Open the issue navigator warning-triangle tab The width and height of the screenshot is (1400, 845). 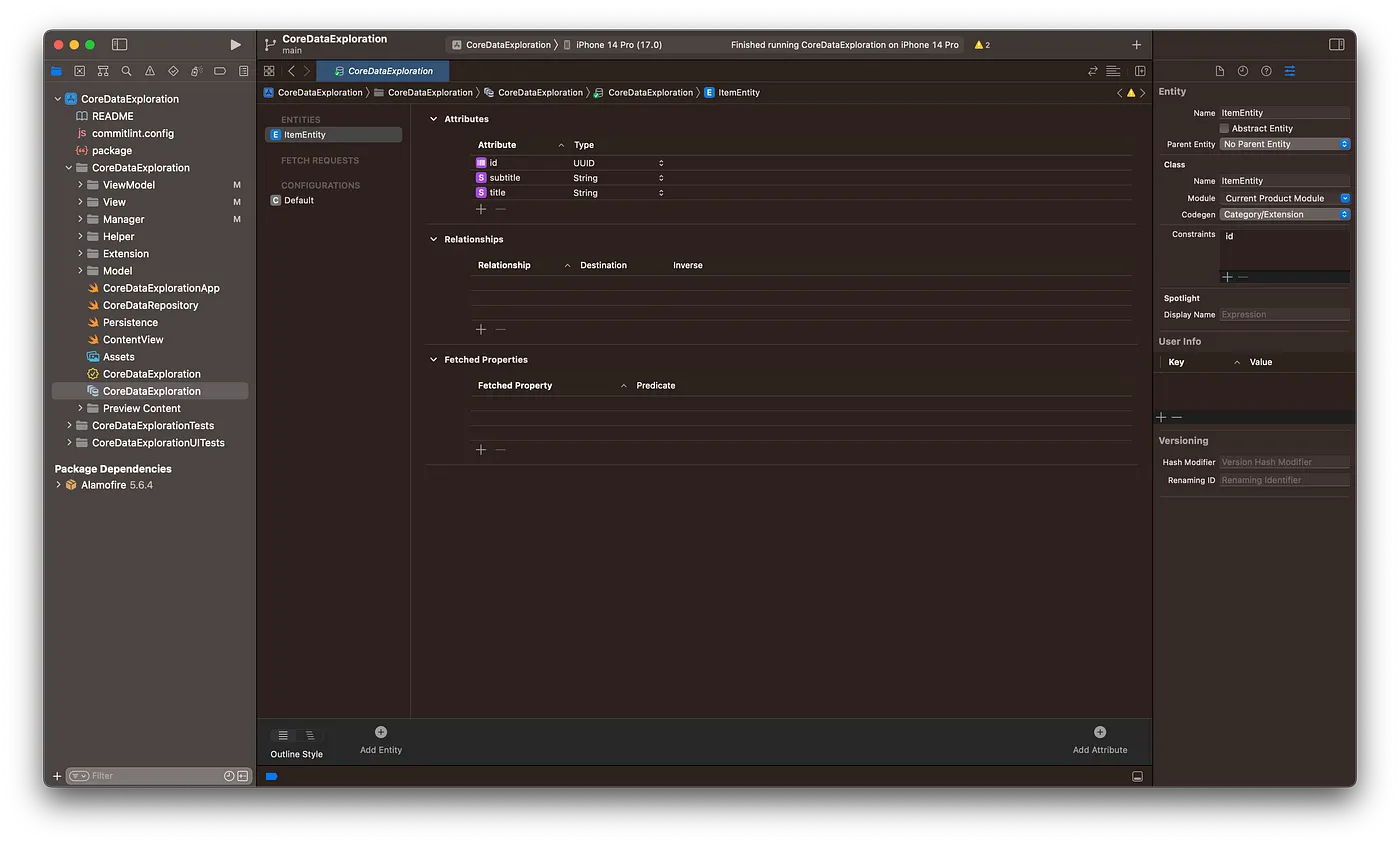tap(150, 71)
